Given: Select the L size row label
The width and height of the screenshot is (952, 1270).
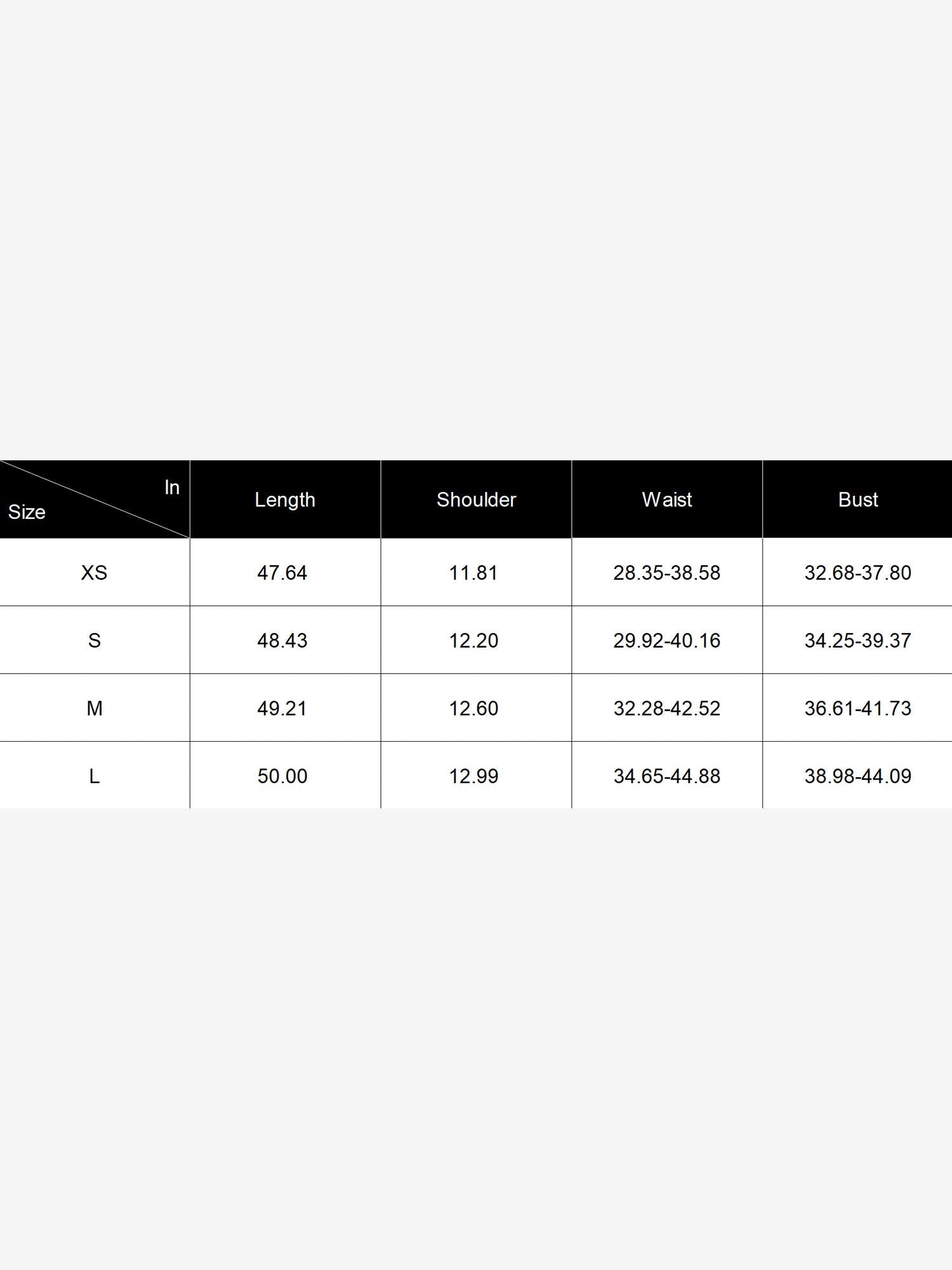Looking at the screenshot, I should coord(94,776).
